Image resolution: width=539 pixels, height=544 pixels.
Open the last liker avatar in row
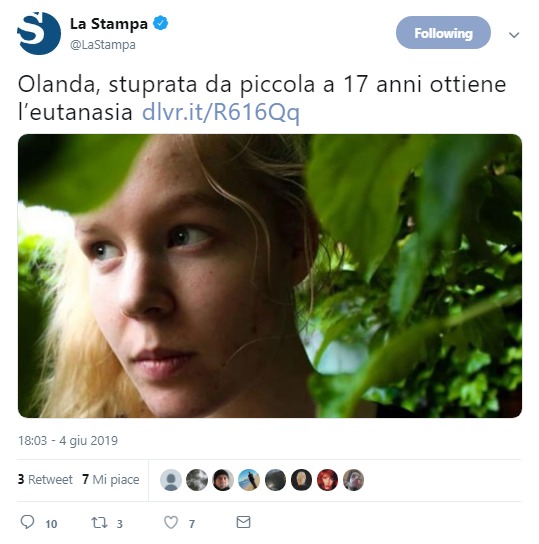[353, 480]
